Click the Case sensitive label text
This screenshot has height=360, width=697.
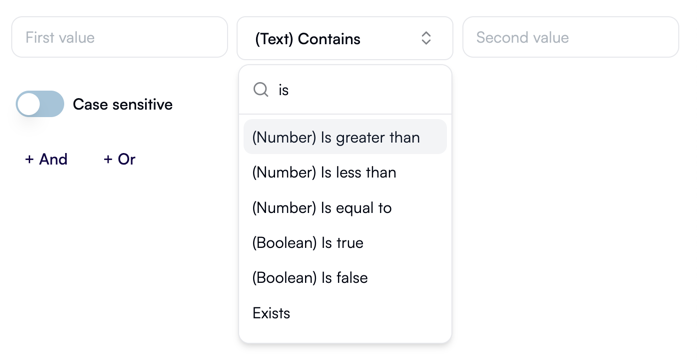(123, 104)
